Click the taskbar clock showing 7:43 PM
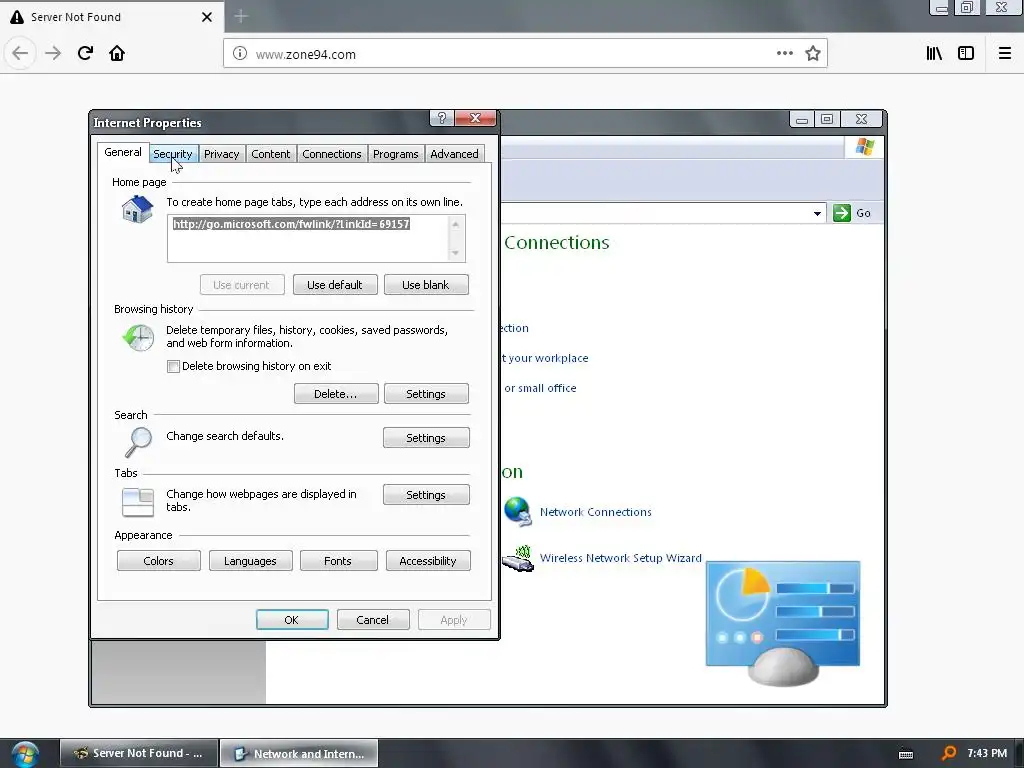The height and width of the screenshot is (768, 1024). (x=987, y=753)
